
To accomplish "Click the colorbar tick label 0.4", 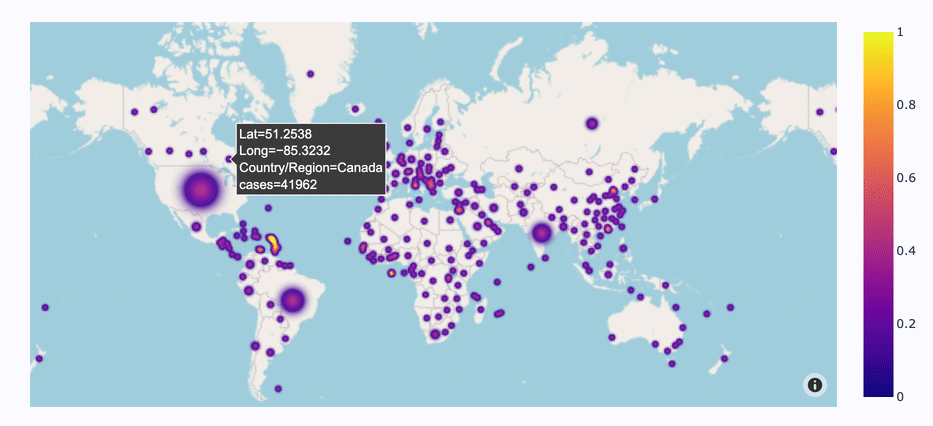I will (904, 251).
